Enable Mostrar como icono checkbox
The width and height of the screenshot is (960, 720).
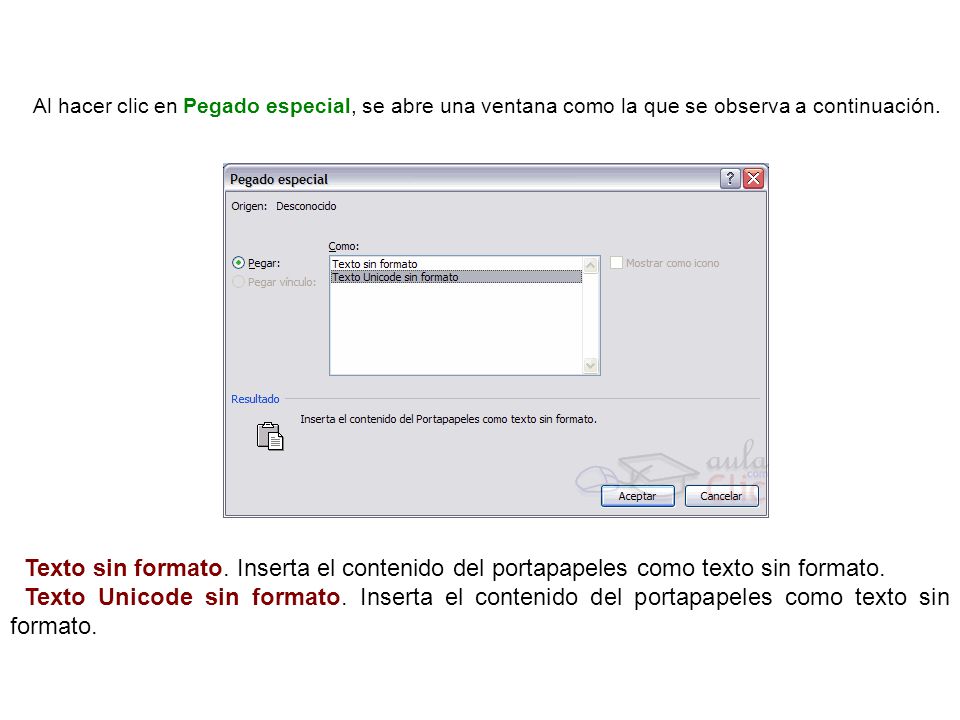[616, 263]
